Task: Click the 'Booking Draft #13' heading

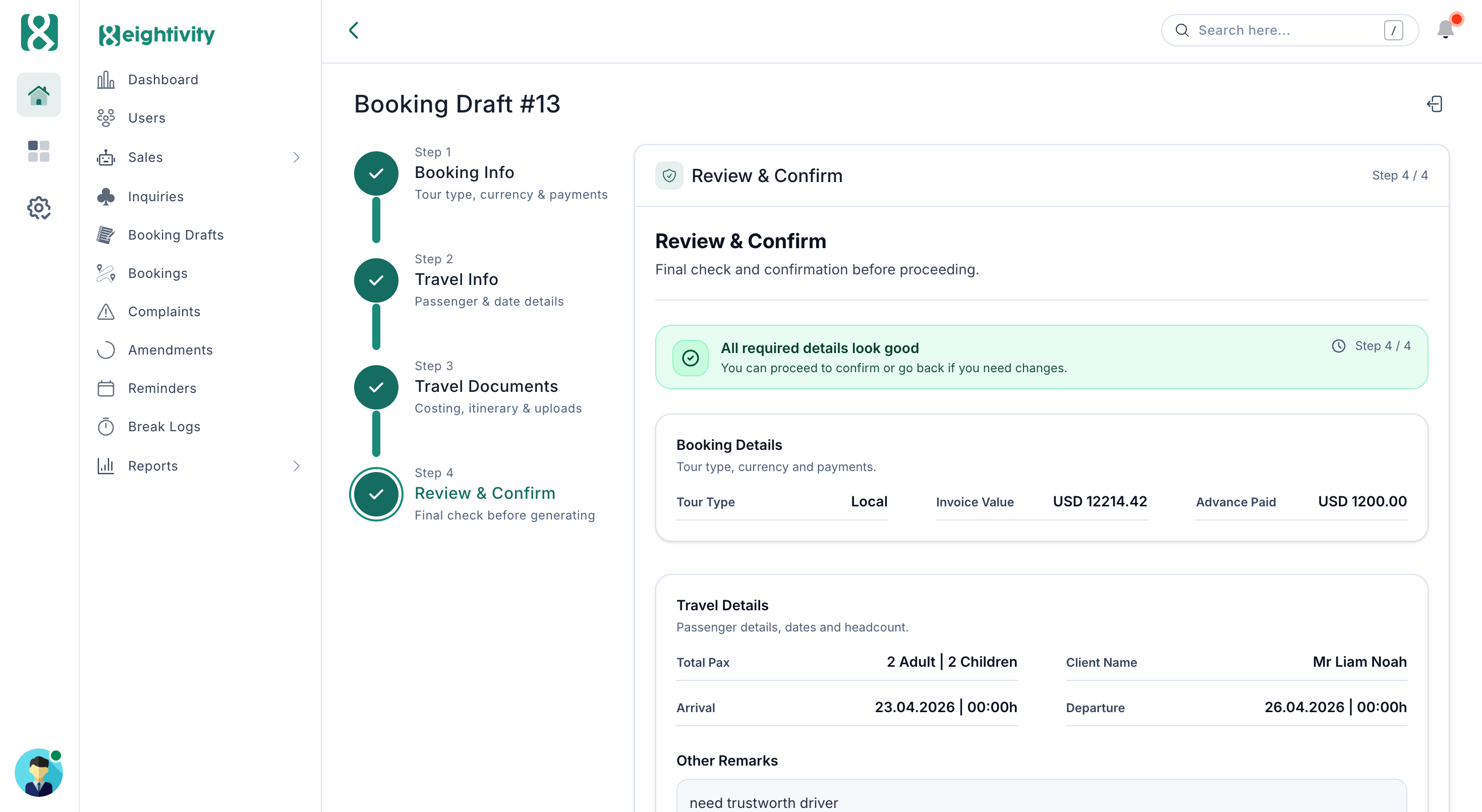Action: (457, 104)
